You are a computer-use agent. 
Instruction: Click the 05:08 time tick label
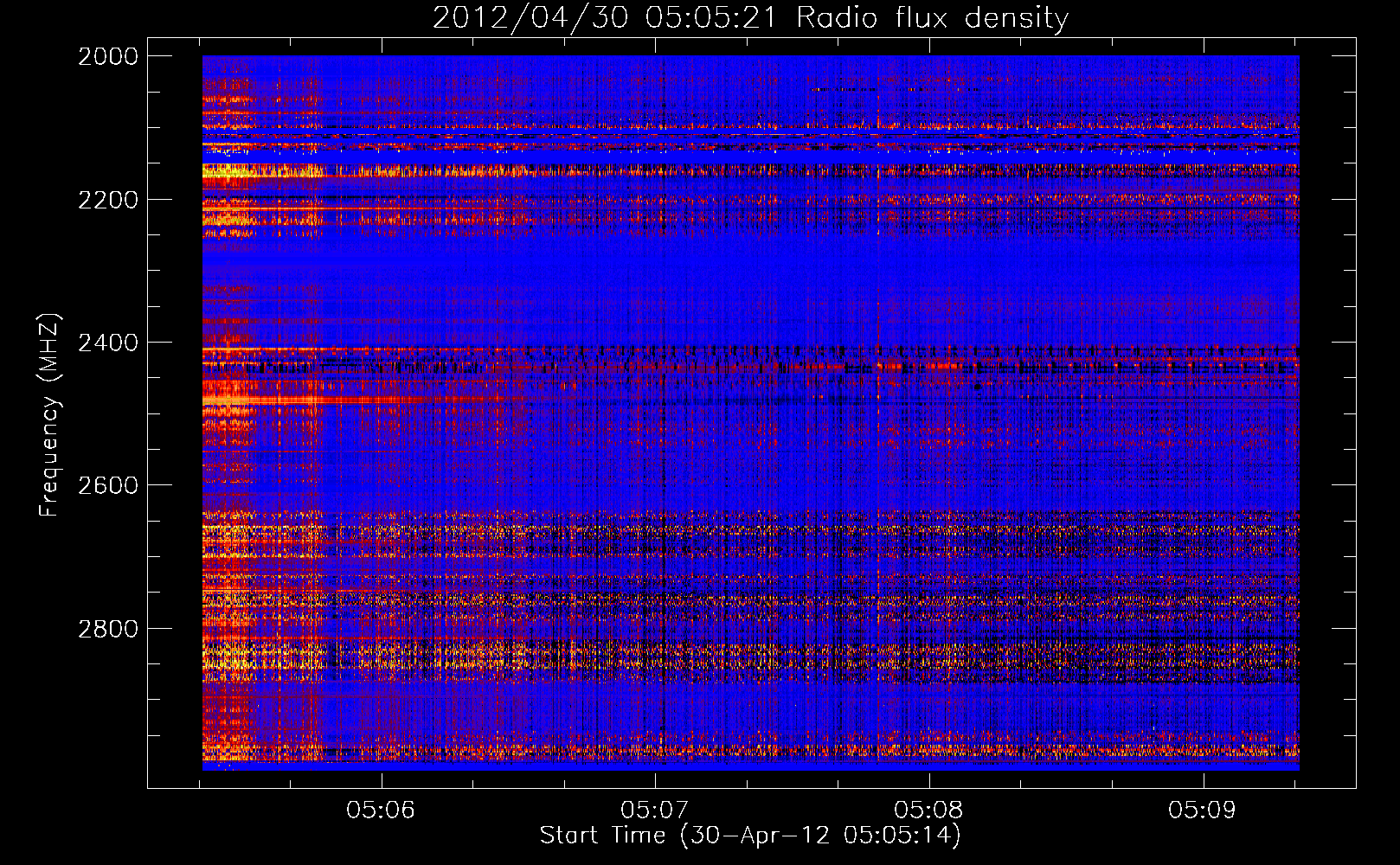coord(928,810)
